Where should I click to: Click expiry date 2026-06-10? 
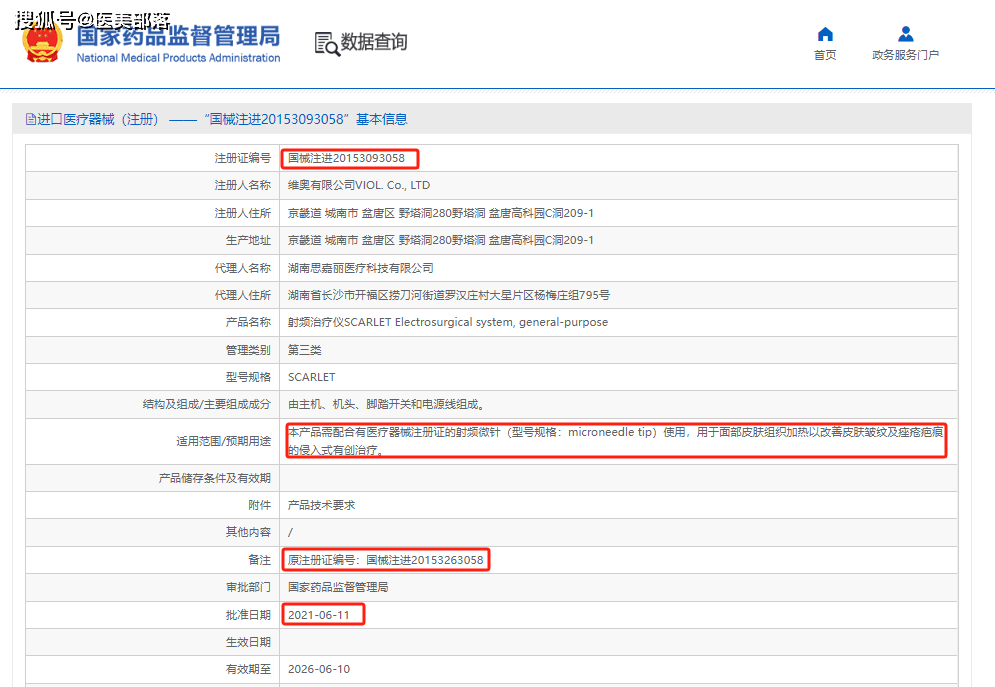point(319,669)
